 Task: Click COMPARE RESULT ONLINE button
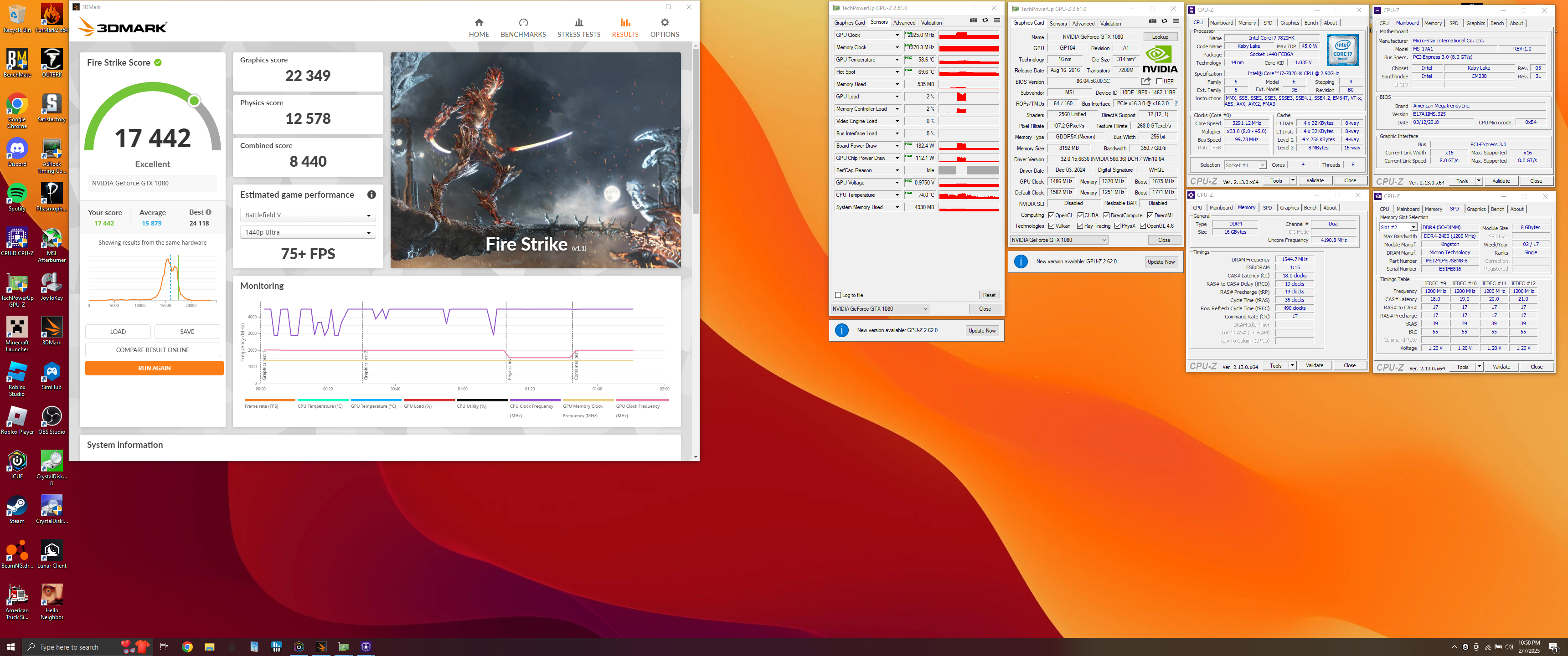click(x=152, y=350)
